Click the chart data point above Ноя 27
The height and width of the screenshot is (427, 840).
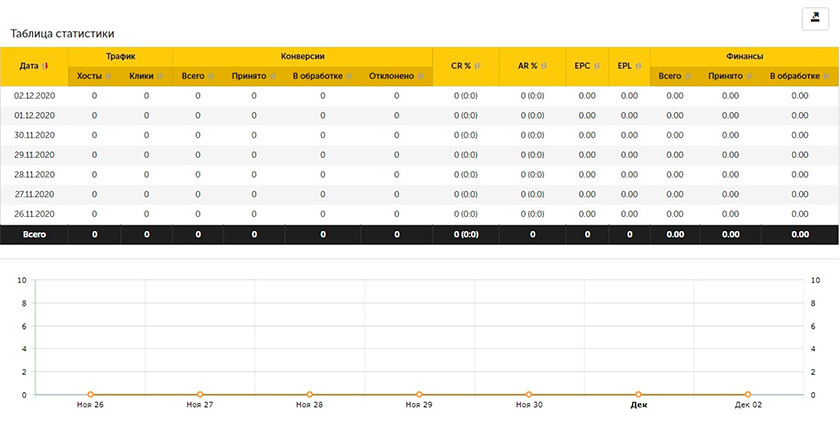[x=200, y=395]
